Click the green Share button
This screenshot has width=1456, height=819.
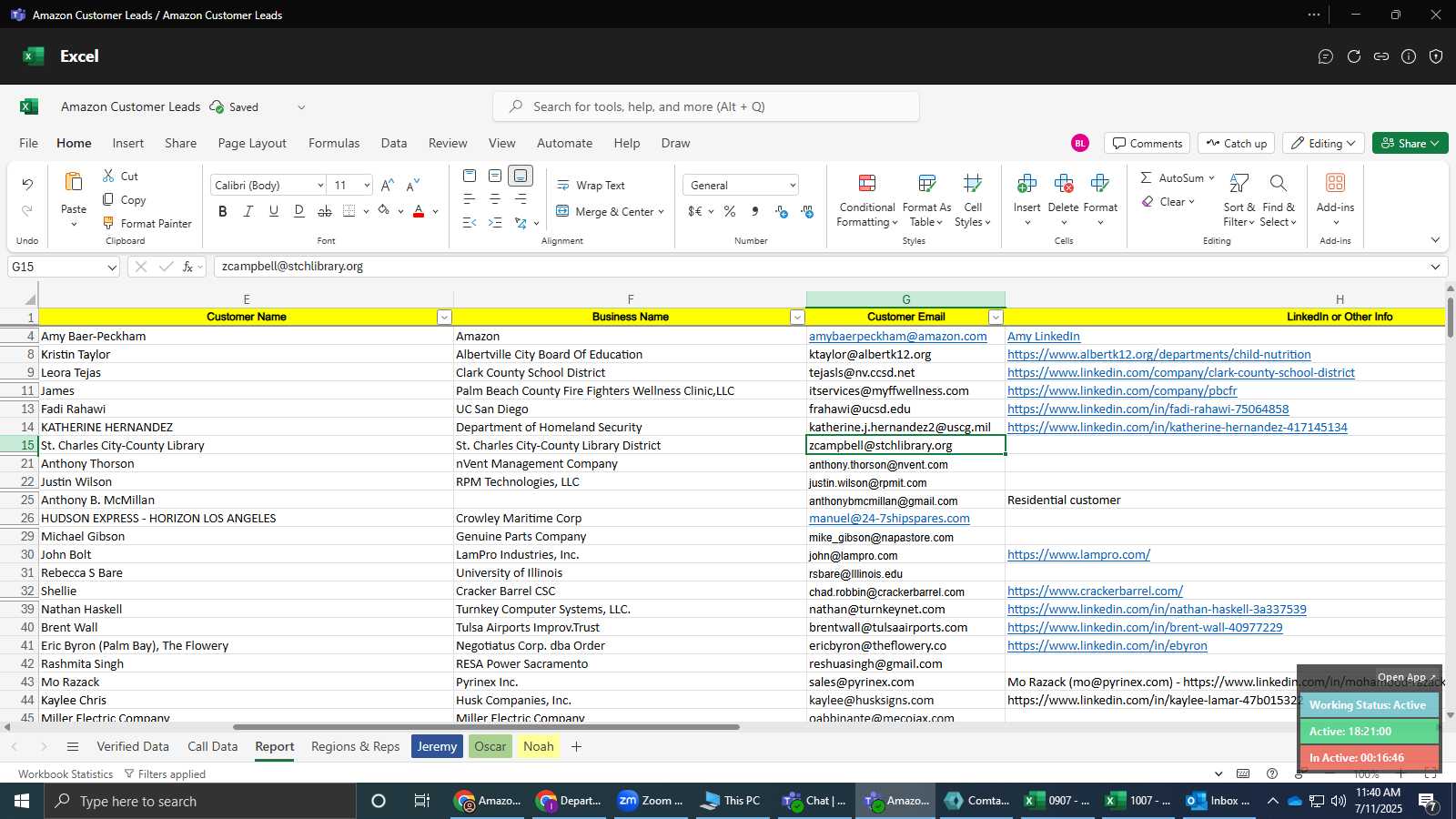pos(1410,143)
